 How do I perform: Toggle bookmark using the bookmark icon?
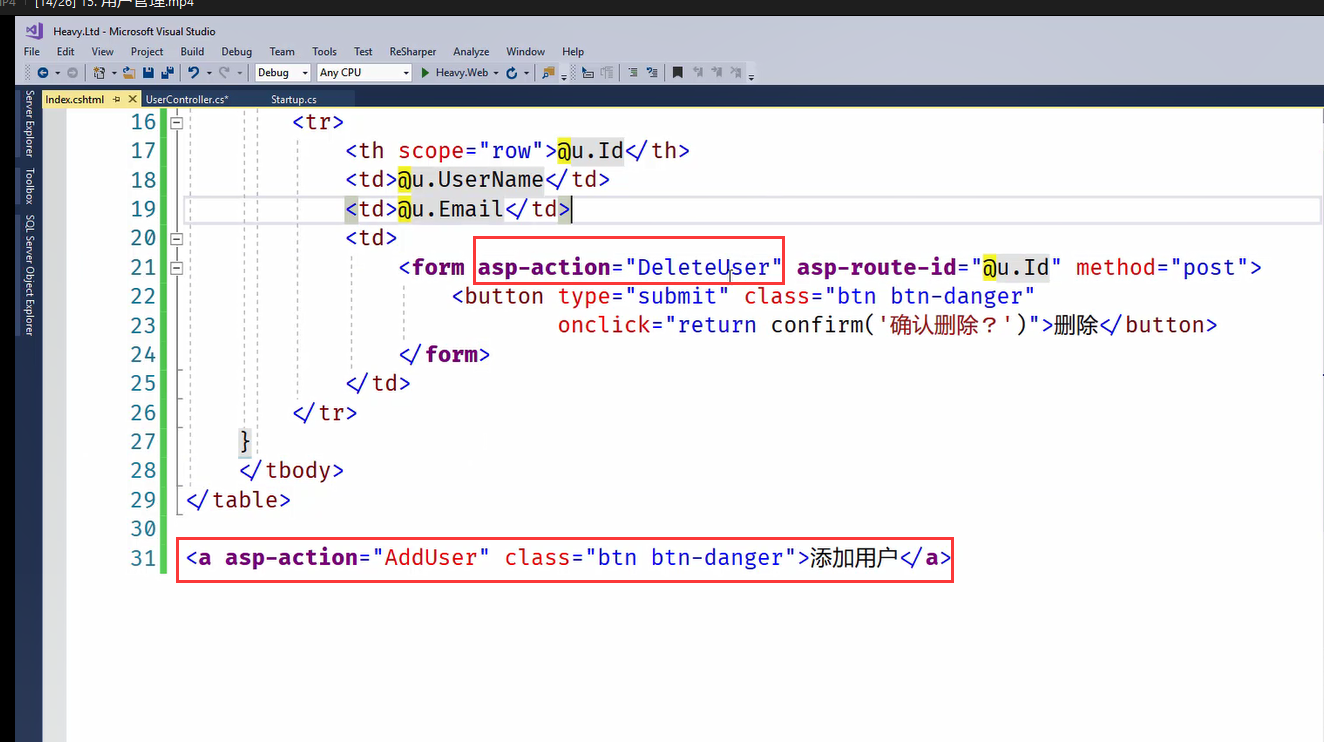pyautogui.click(x=677, y=73)
